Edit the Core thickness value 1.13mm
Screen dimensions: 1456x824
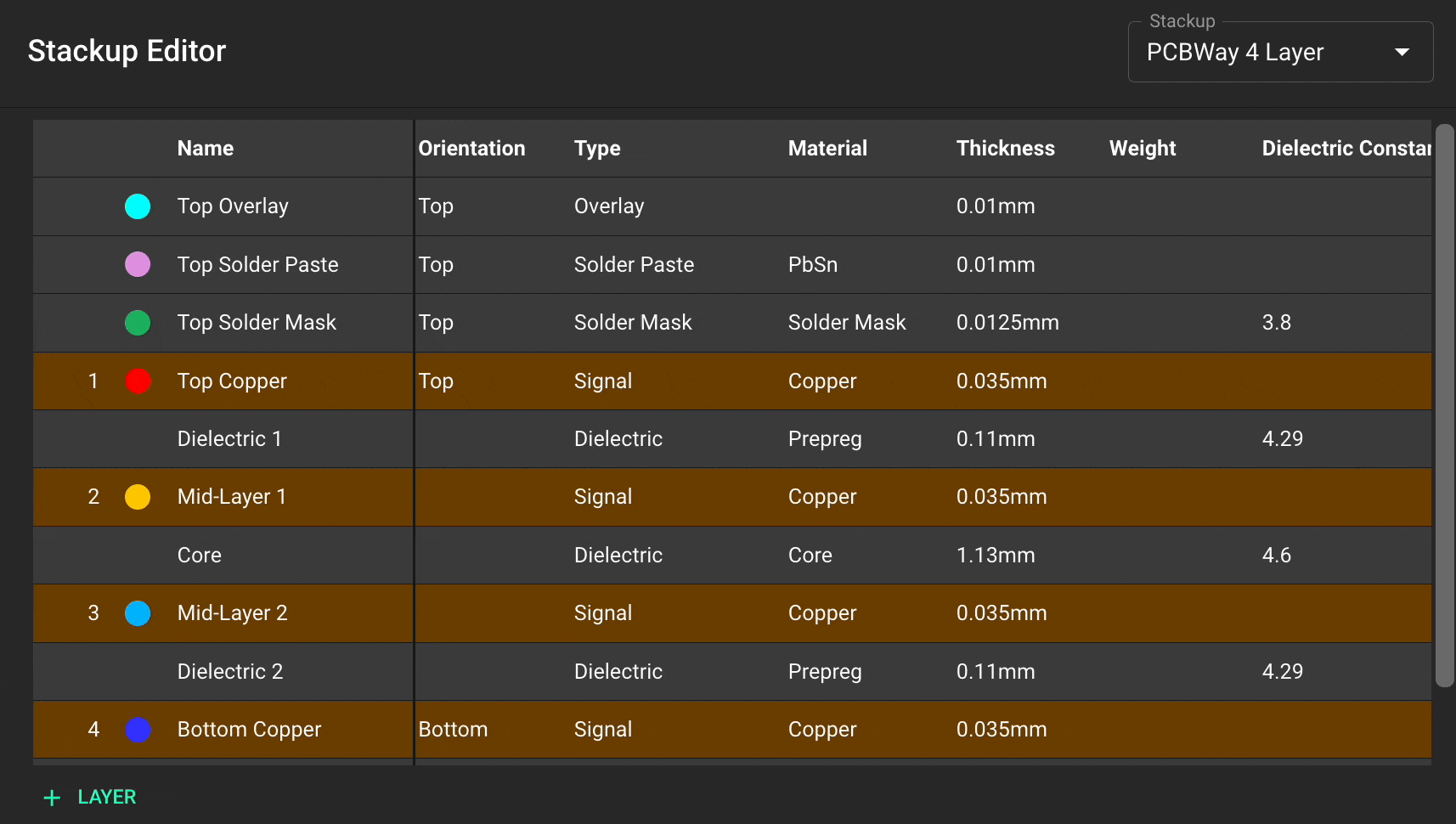(x=996, y=555)
